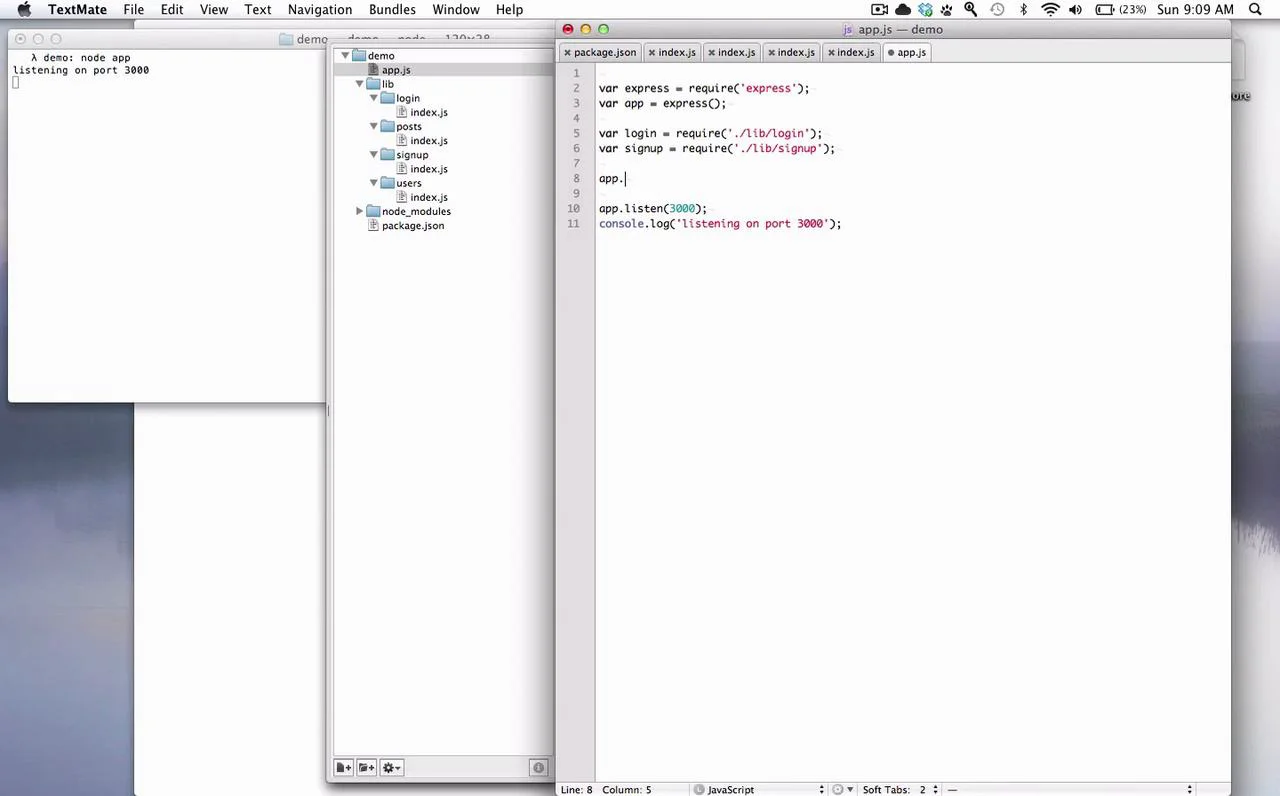
Task: Click the camera recorder icon in menu bar
Action: coord(879,9)
